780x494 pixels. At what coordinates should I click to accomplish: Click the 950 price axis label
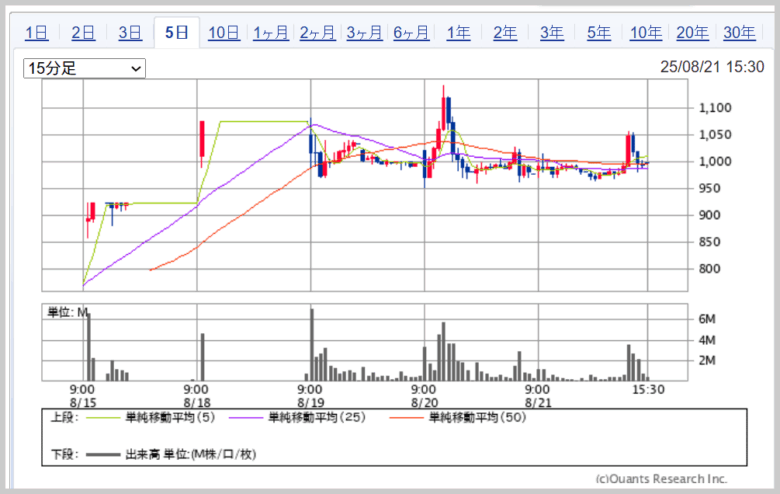click(709, 189)
